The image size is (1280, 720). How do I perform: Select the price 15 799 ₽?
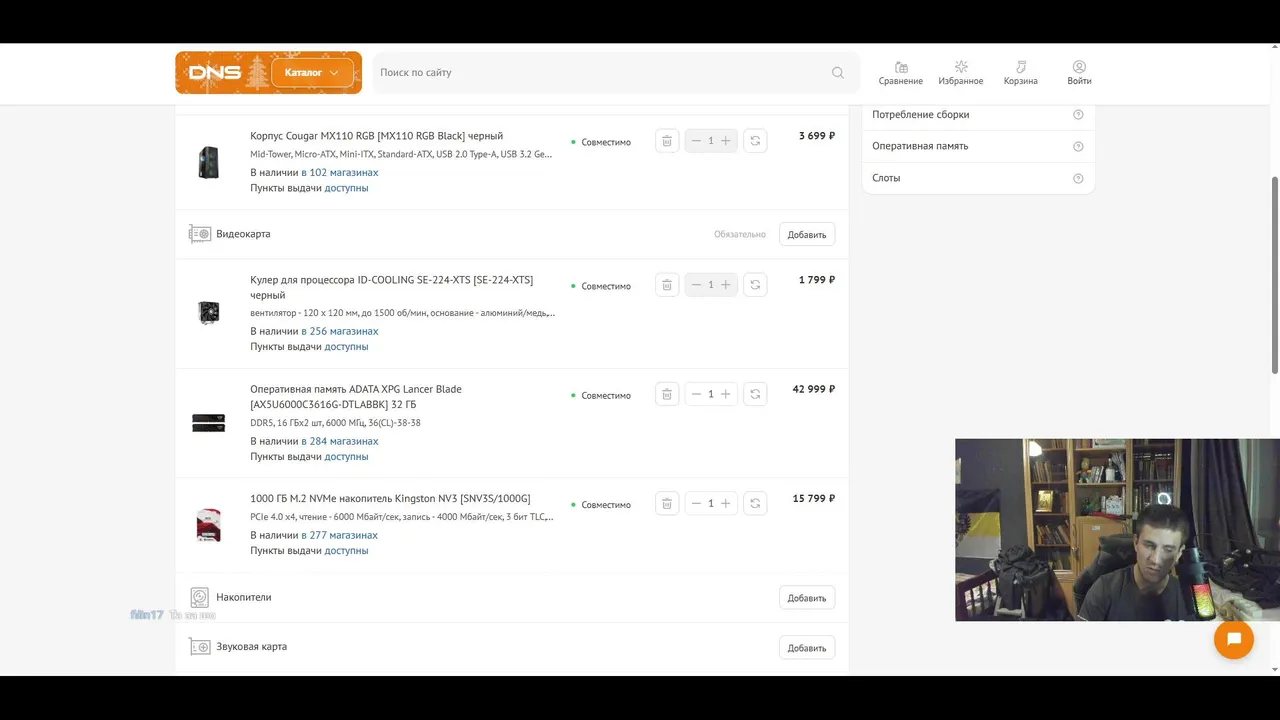click(x=813, y=498)
